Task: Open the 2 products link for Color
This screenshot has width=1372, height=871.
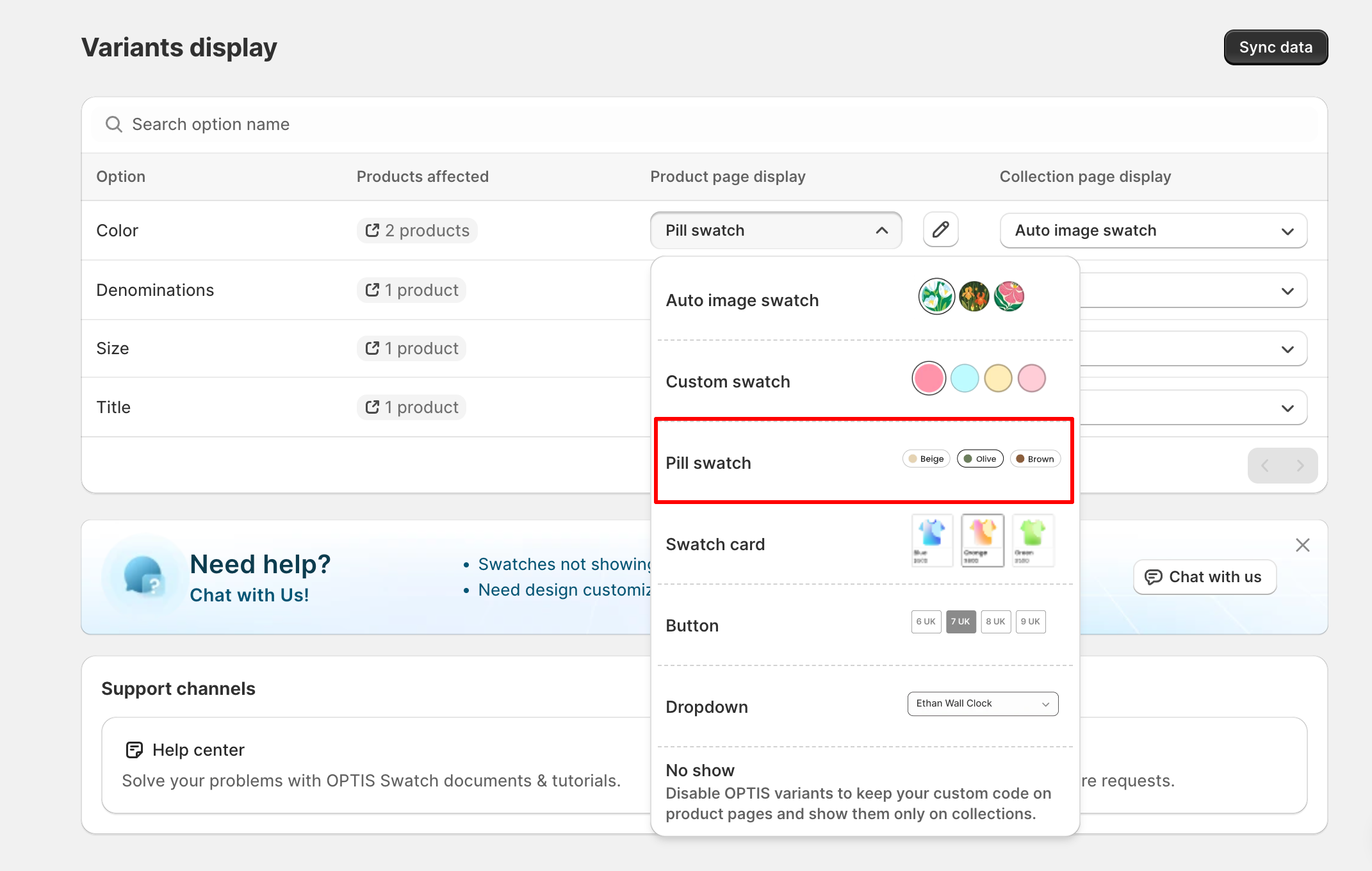Action: (417, 231)
